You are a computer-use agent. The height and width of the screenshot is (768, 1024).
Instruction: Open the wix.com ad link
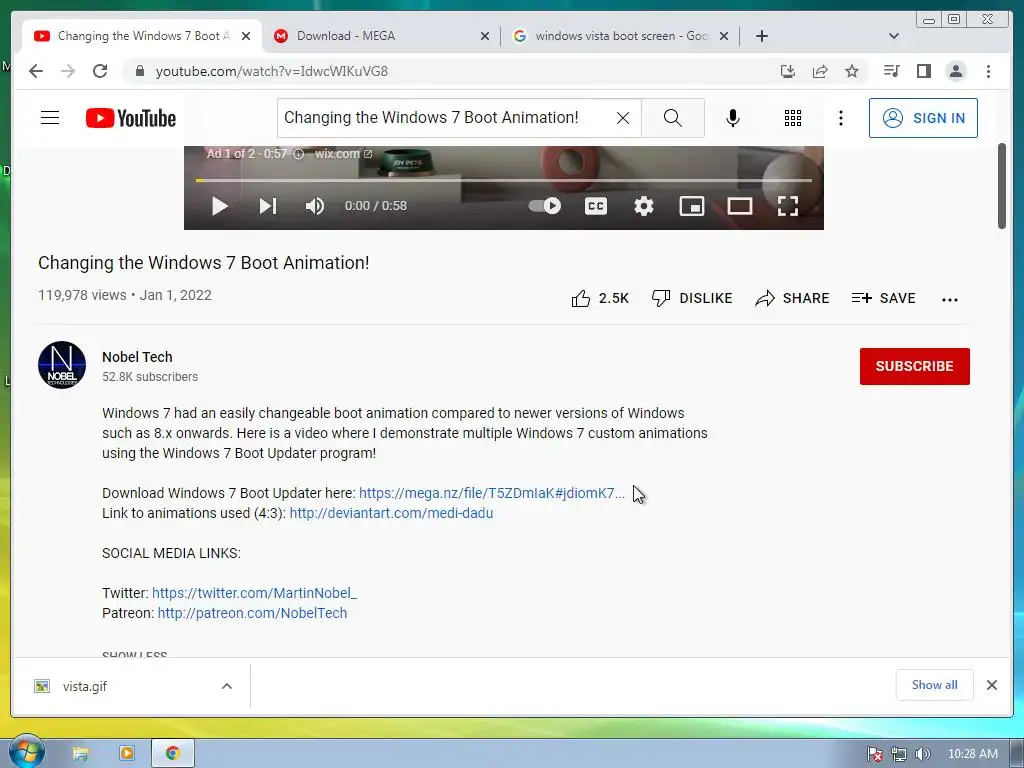[344, 153]
